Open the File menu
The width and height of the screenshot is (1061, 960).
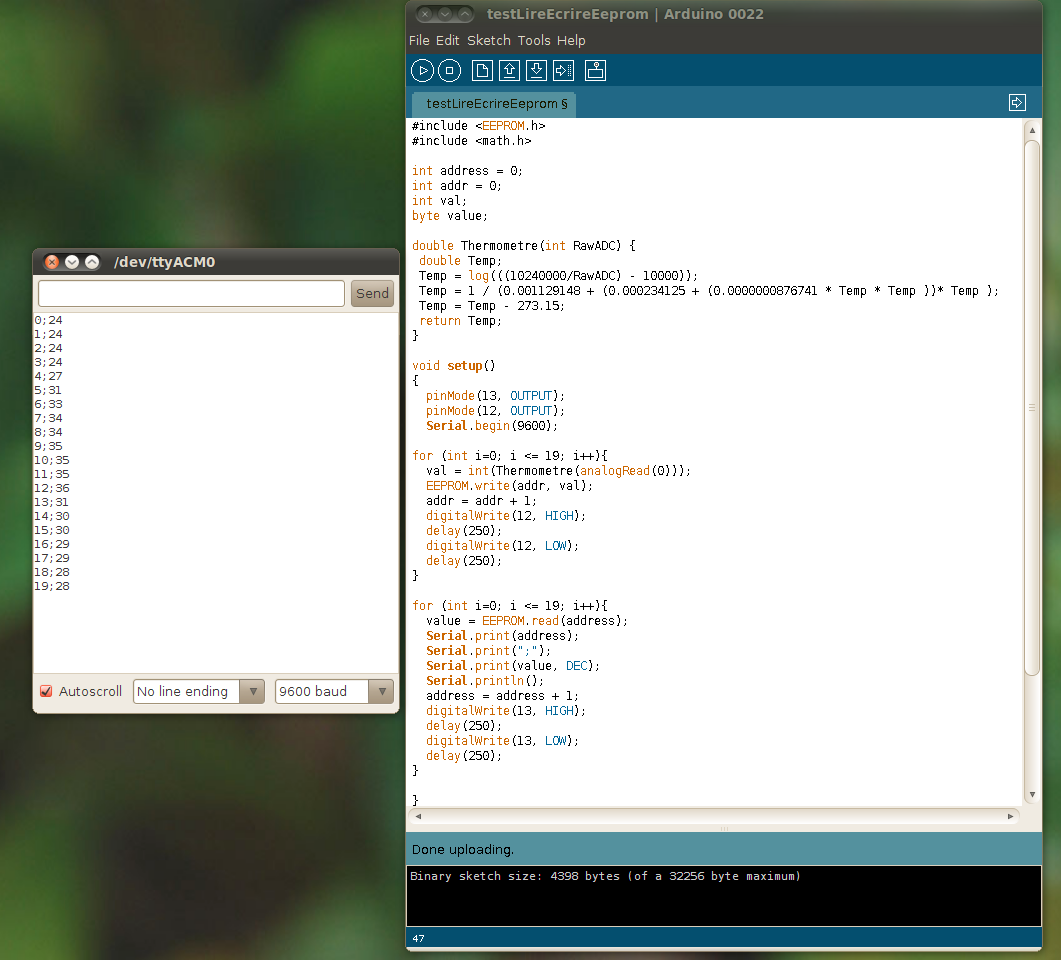(419, 41)
